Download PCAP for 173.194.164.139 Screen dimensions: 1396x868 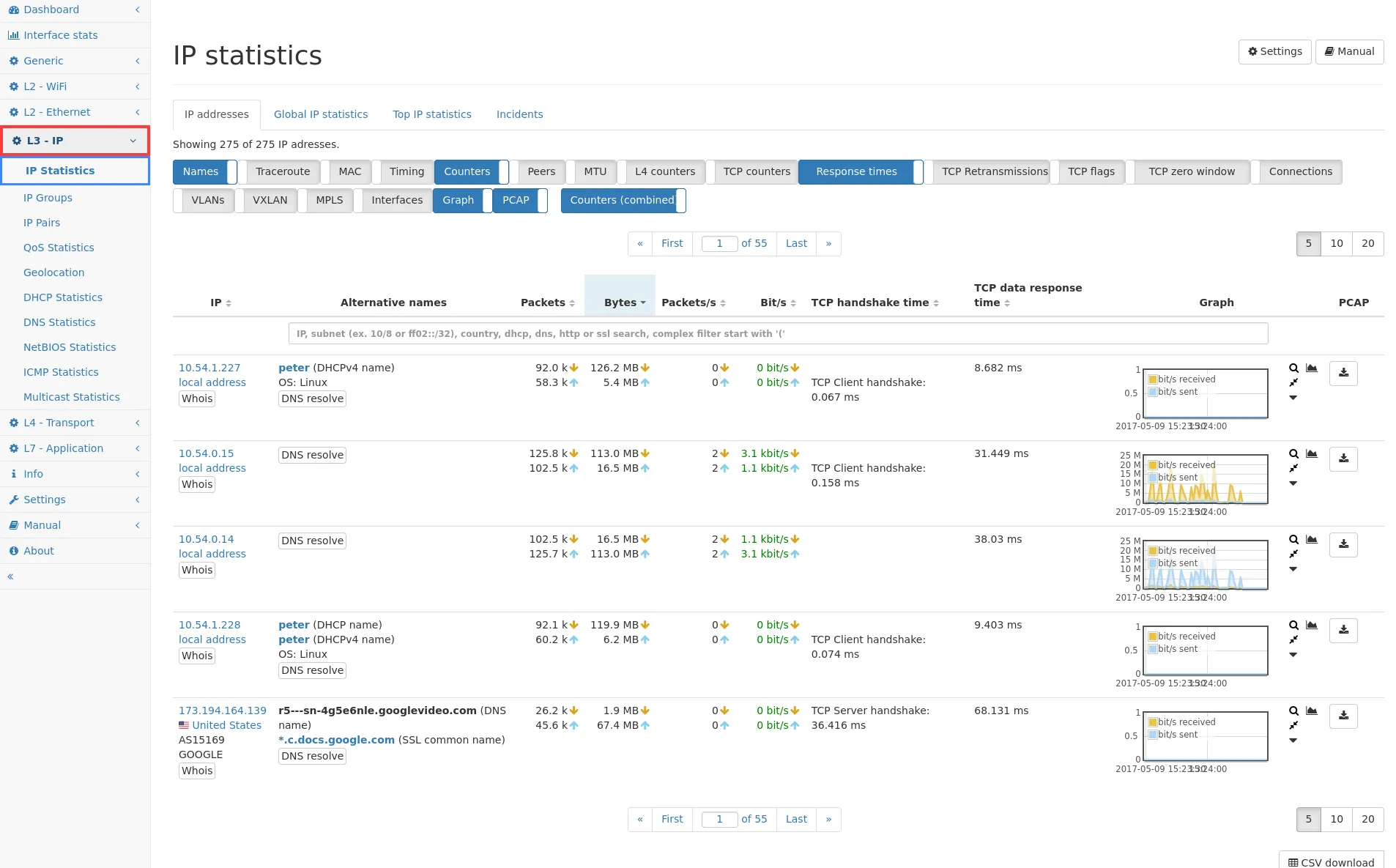[1343, 716]
